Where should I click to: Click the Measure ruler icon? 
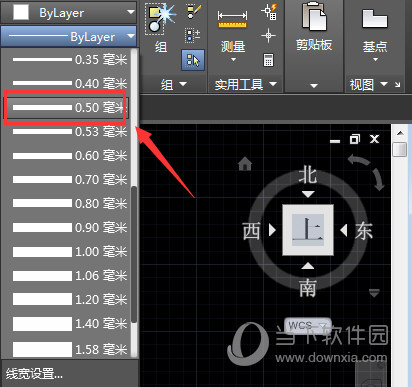point(232,20)
